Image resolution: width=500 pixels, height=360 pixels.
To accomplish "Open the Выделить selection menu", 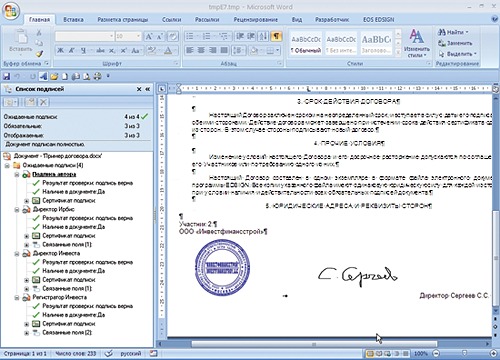I will 457,54.
